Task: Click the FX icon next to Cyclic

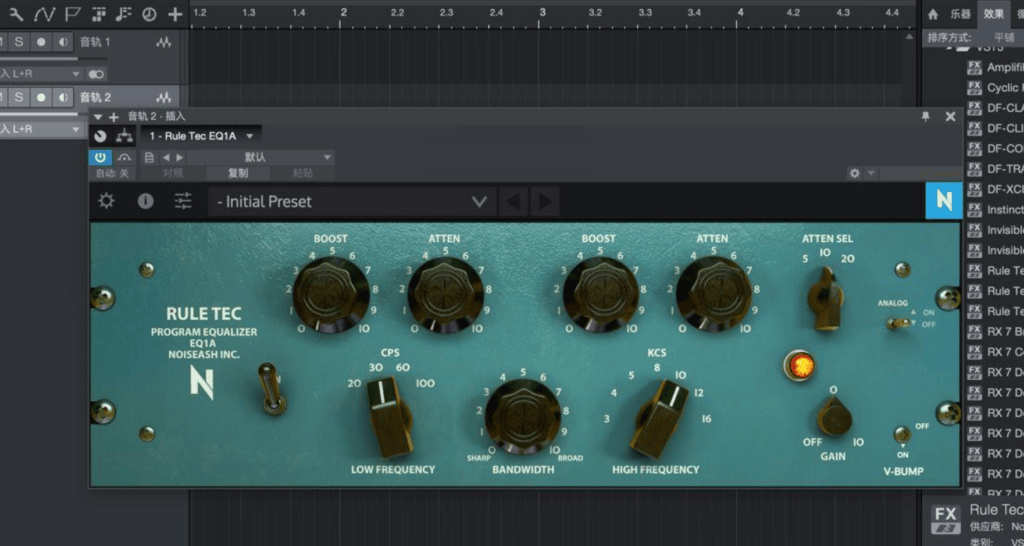Action: [x=974, y=88]
